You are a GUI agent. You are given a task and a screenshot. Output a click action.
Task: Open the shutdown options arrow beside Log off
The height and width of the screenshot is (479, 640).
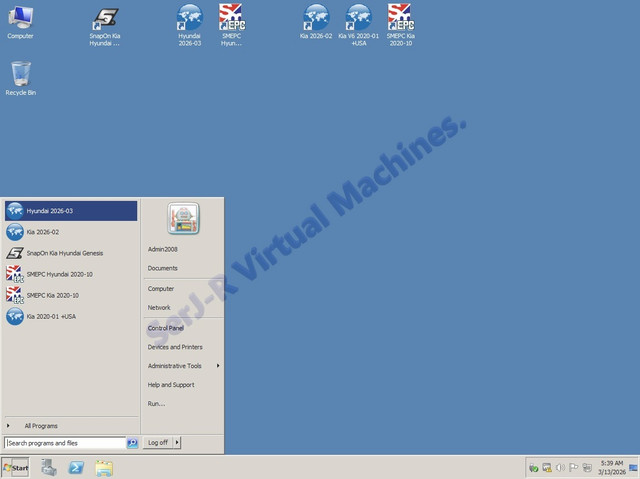[177, 443]
